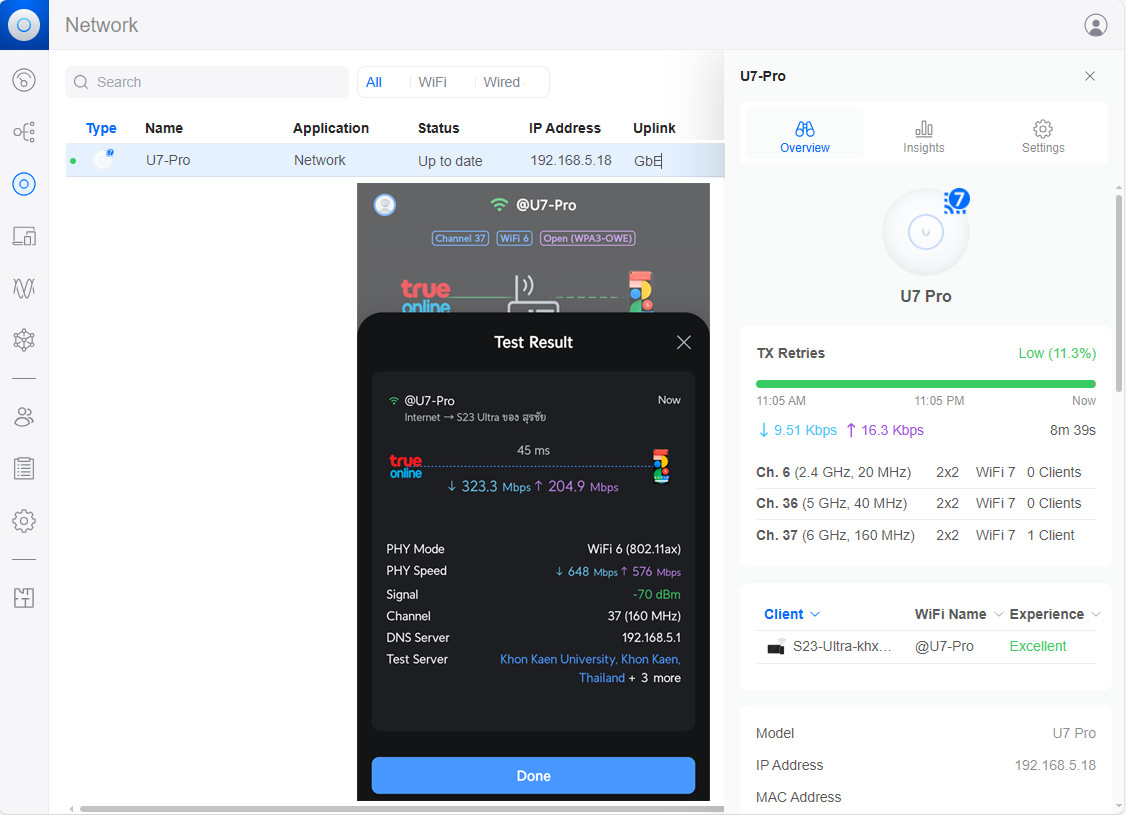Sort by the Application column header
Image resolution: width=1126 pixels, height=815 pixels.
(x=331, y=129)
